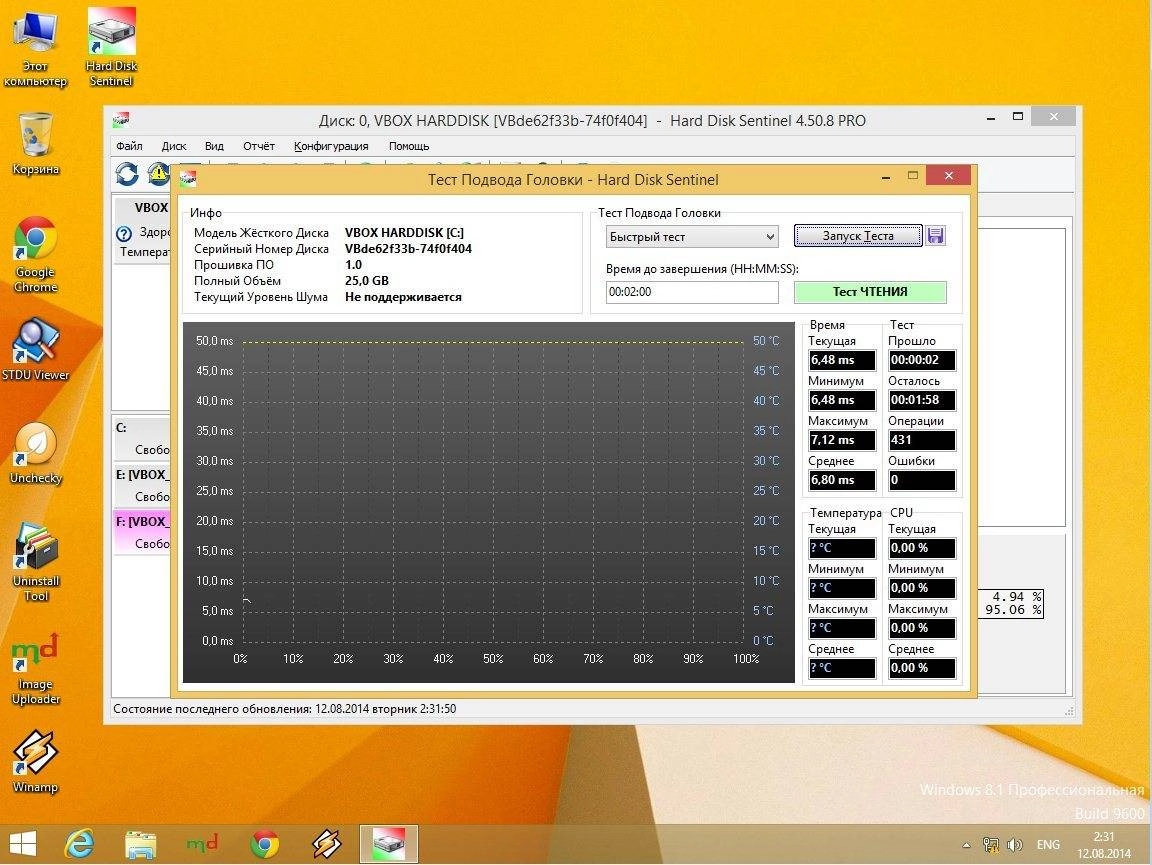Click the Среднее time value 6,80 ms
Viewport: 1152px width, 865px height.
pyautogui.click(x=842, y=480)
